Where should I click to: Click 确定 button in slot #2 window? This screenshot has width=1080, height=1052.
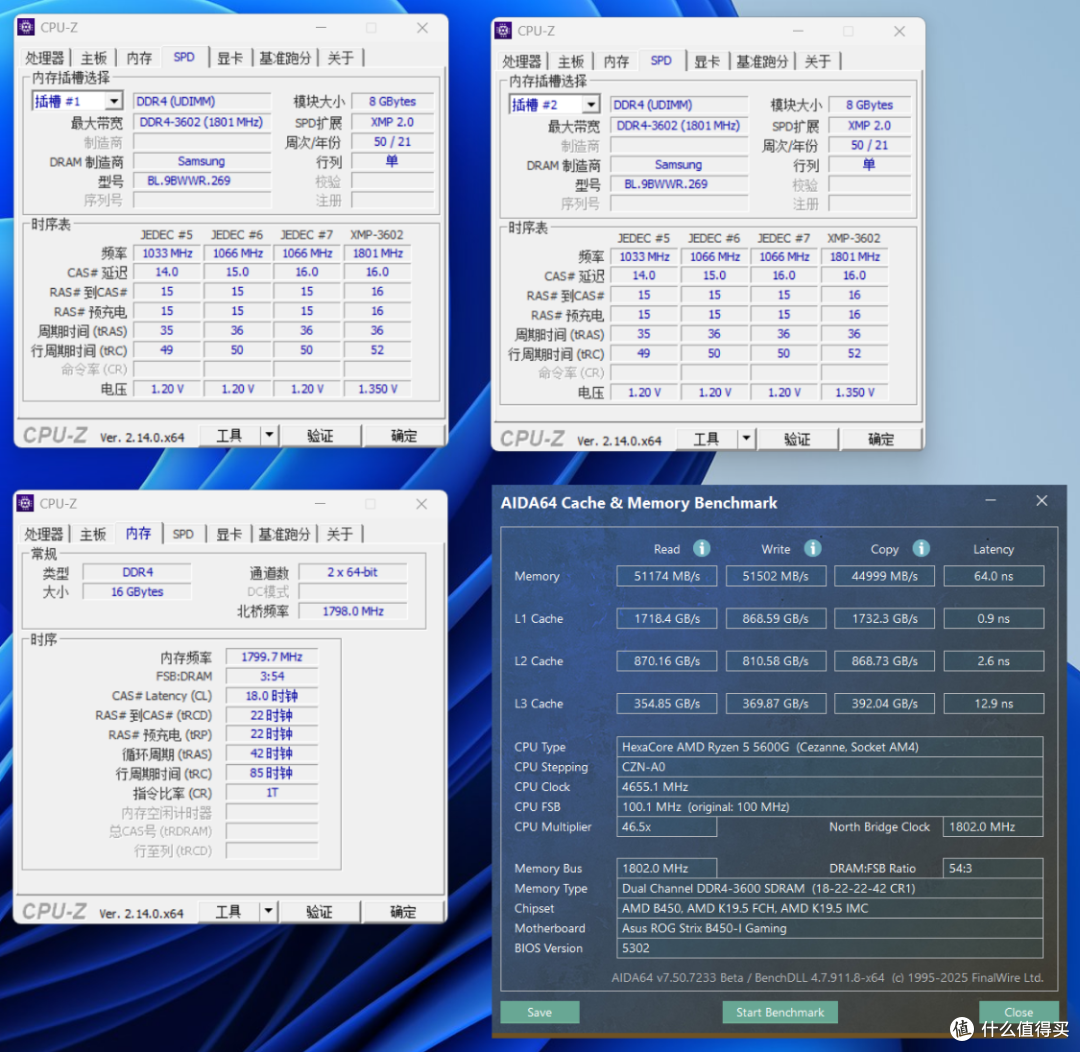click(x=882, y=439)
